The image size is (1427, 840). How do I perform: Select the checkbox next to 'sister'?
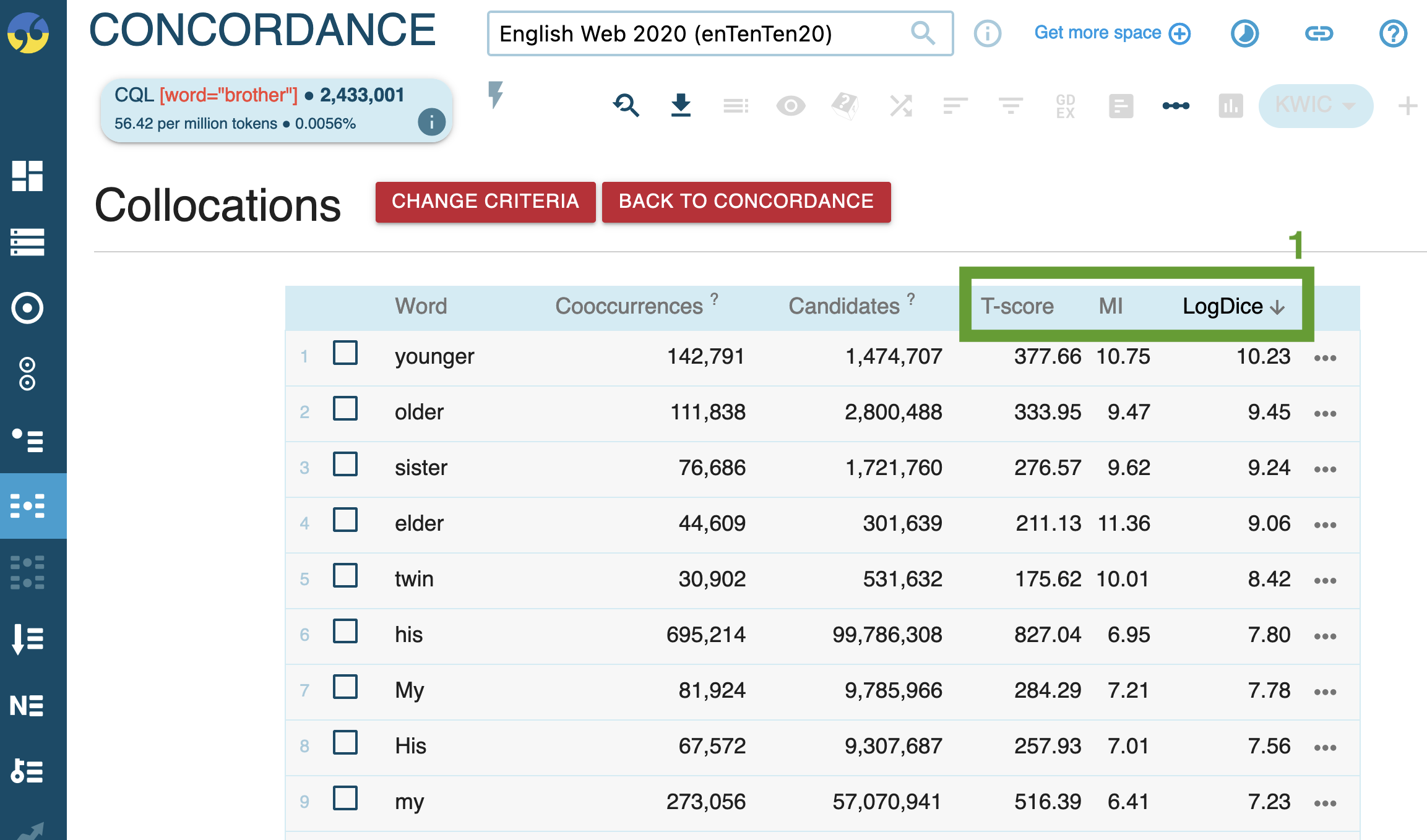[345, 465]
